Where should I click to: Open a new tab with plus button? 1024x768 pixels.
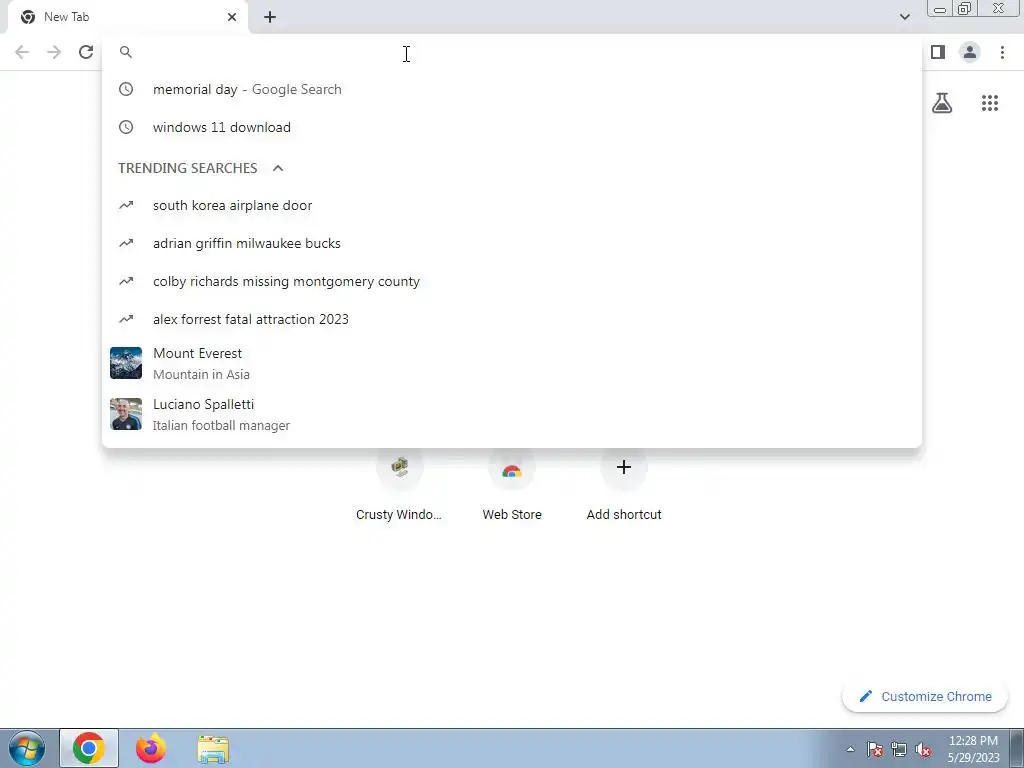pyautogui.click(x=270, y=17)
